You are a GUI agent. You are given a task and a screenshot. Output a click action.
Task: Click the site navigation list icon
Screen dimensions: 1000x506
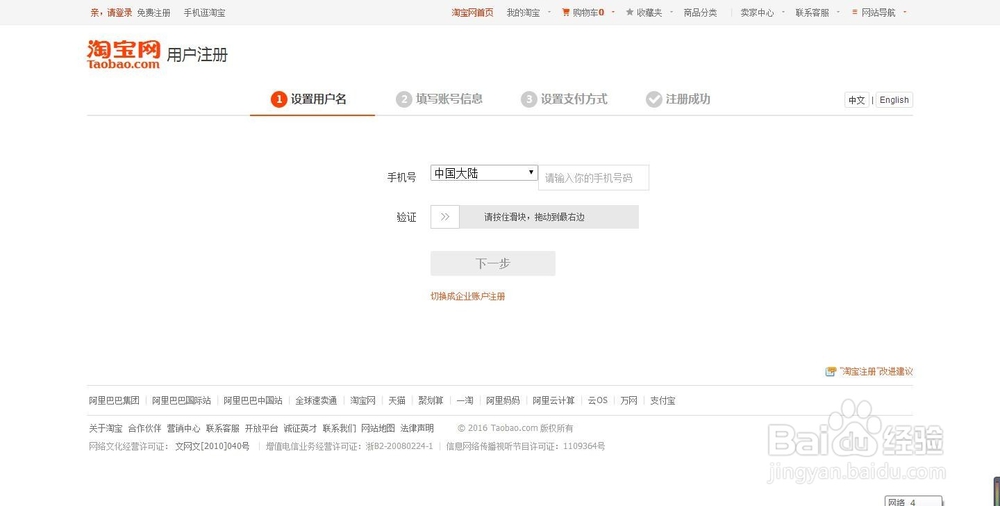855,12
